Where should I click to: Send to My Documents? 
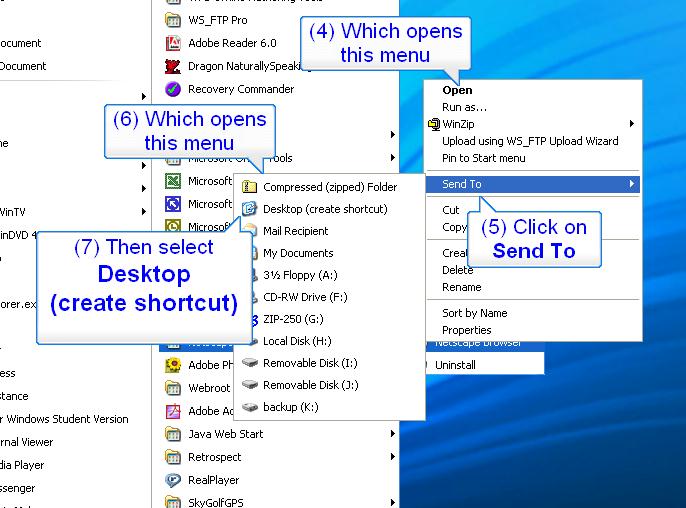click(329, 253)
